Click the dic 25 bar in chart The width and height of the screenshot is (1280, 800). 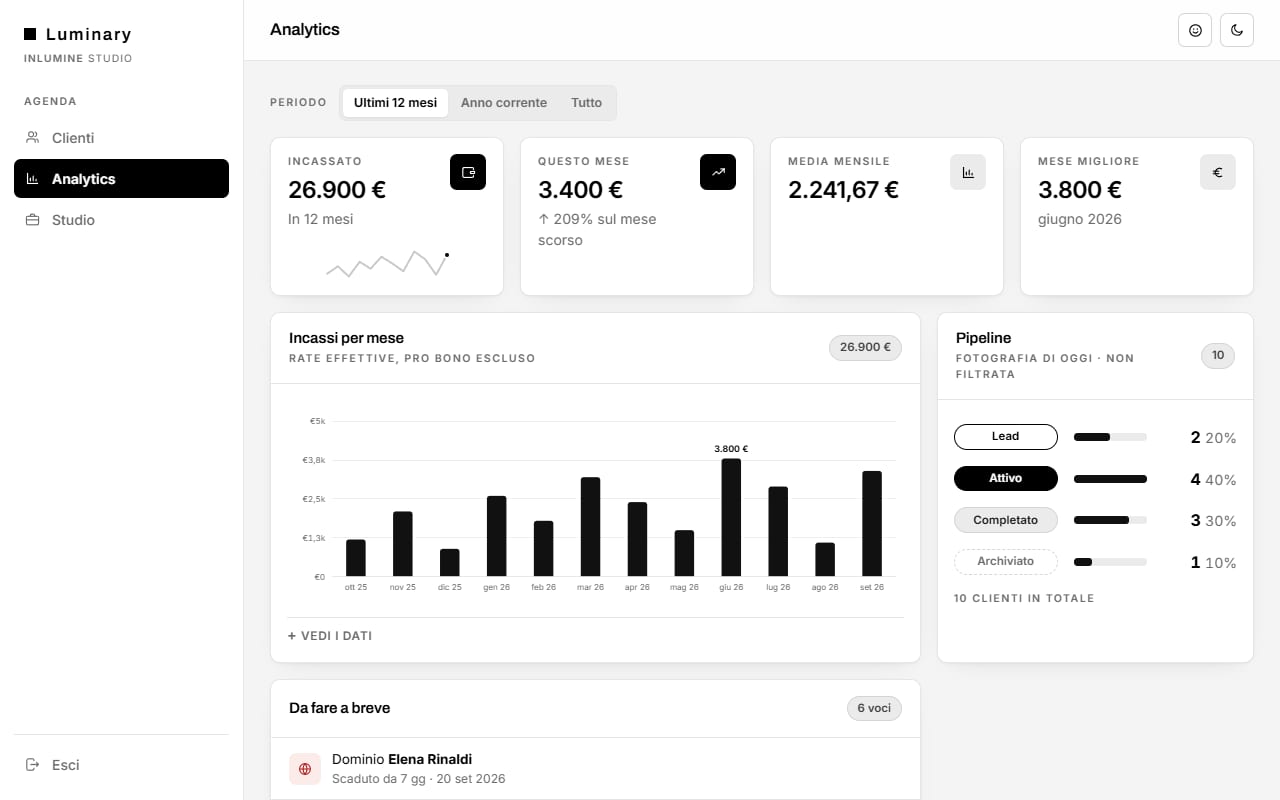[x=450, y=562]
